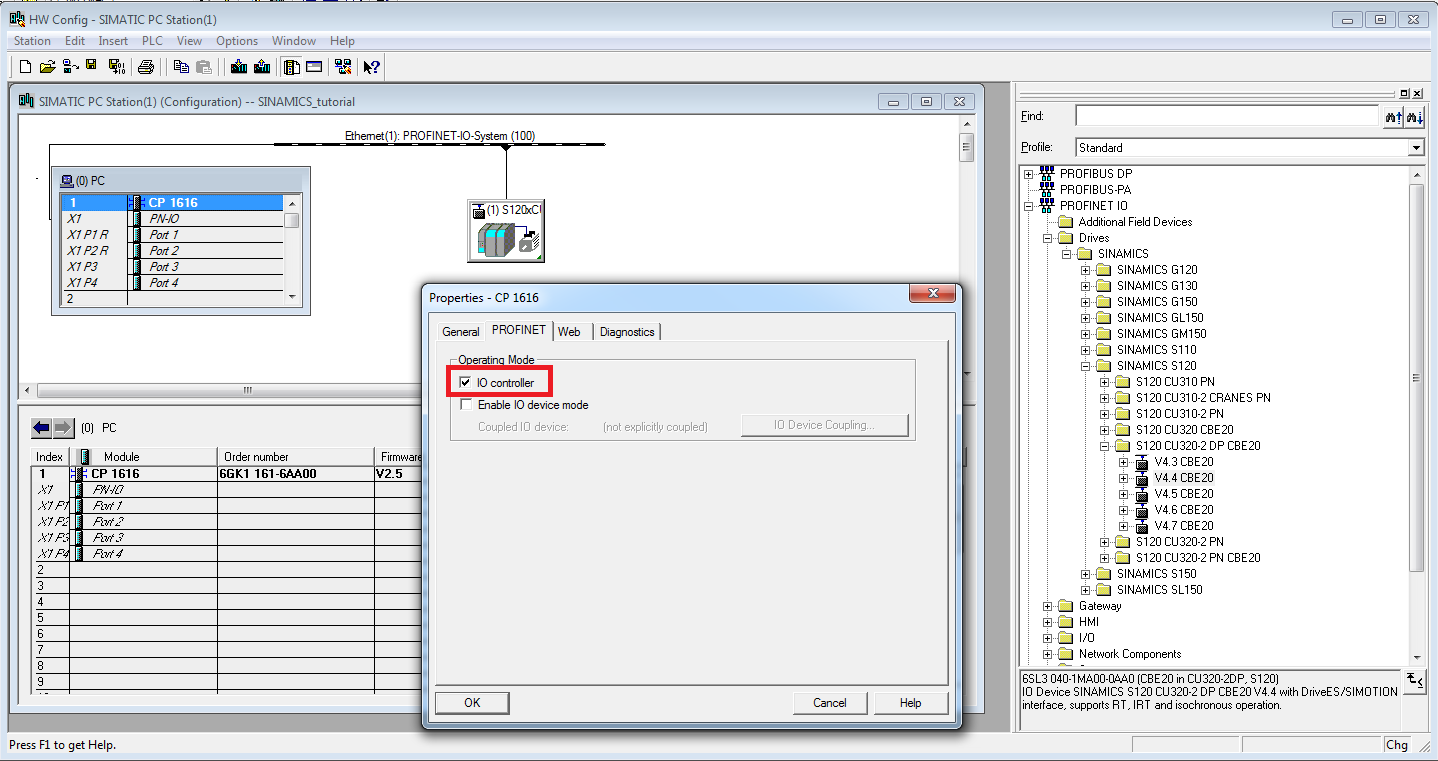Expand the Gateway folder node
The height and width of the screenshot is (761, 1438).
coord(1047,606)
